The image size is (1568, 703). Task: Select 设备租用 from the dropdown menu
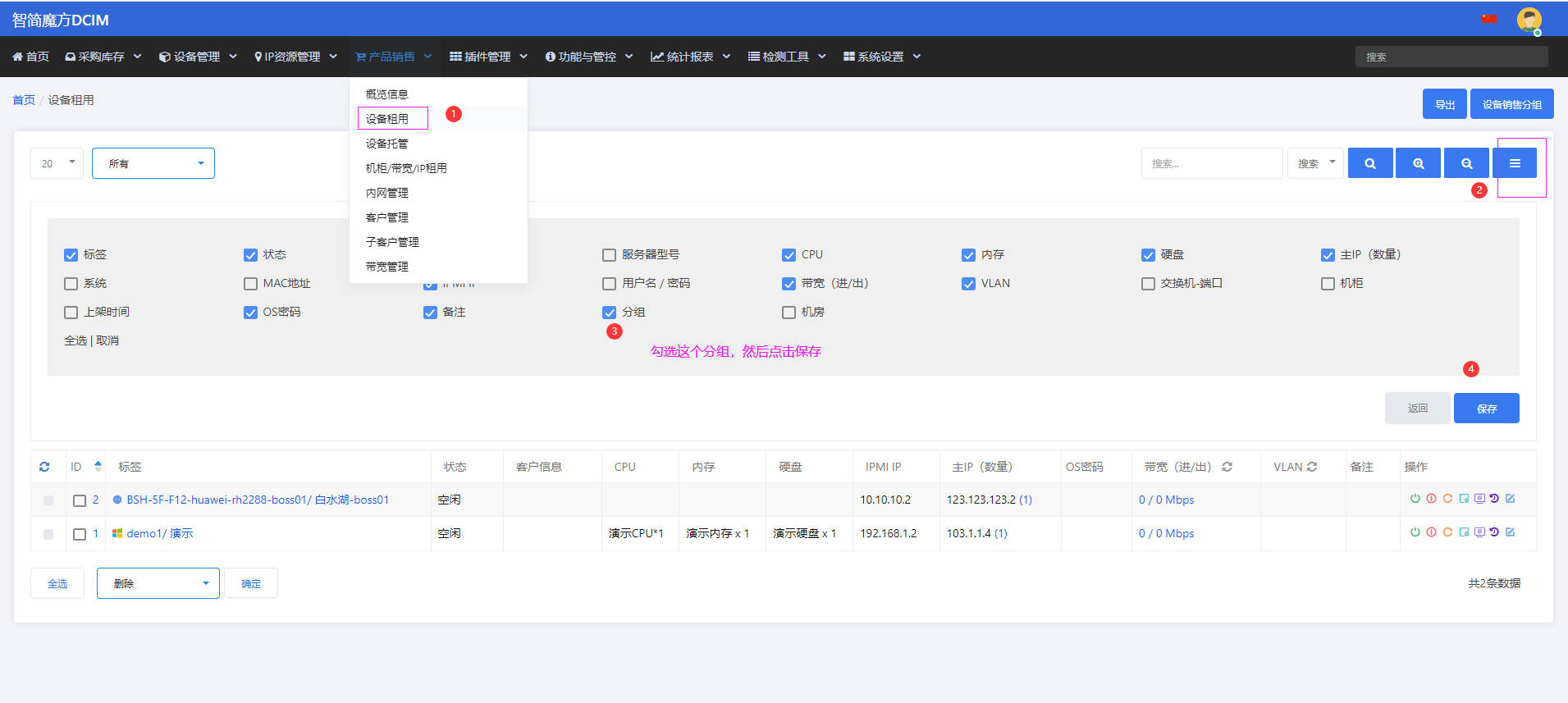pos(386,119)
